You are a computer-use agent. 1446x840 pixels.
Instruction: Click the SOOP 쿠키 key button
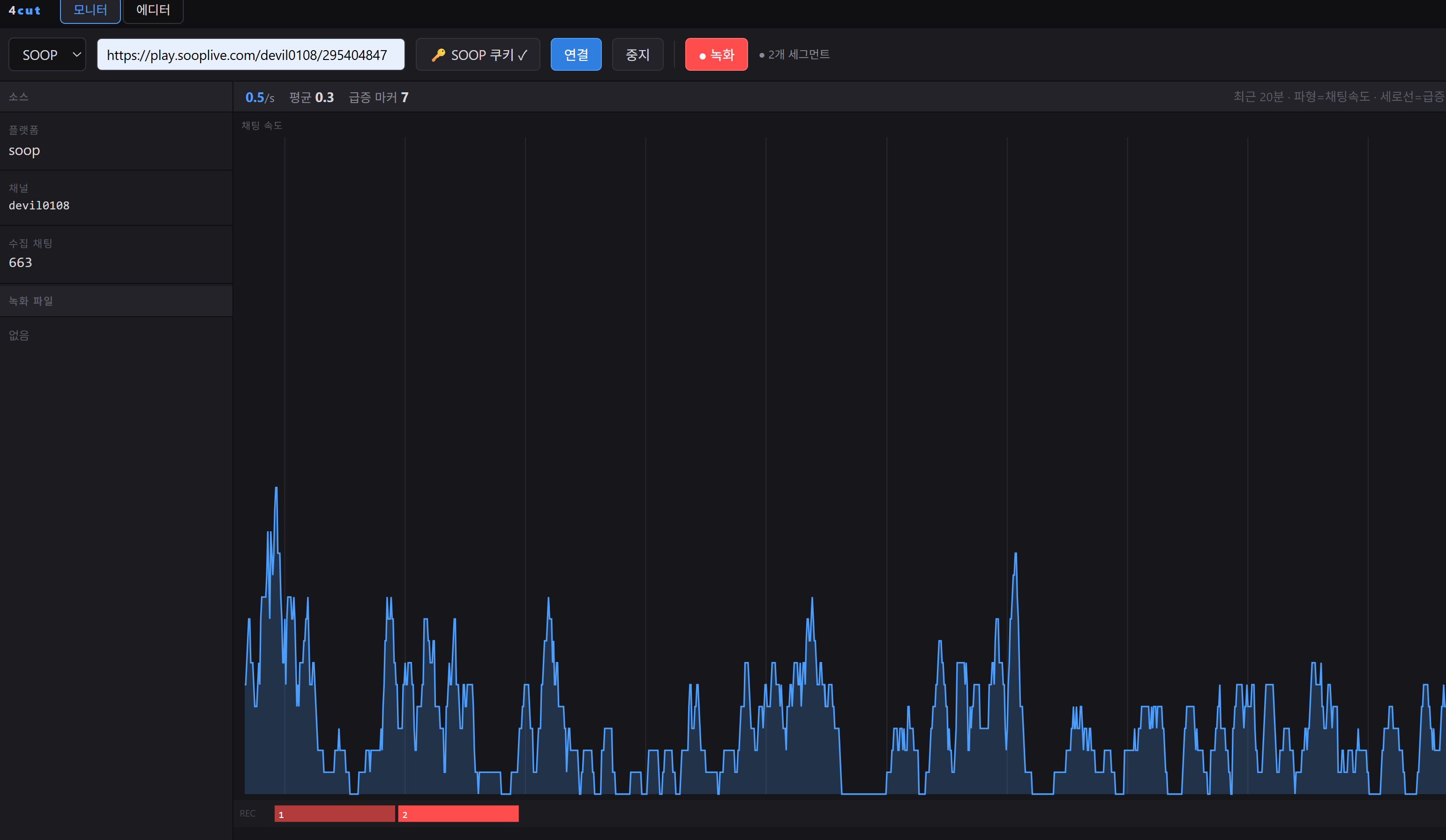pyautogui.click(x=478, y=54)
